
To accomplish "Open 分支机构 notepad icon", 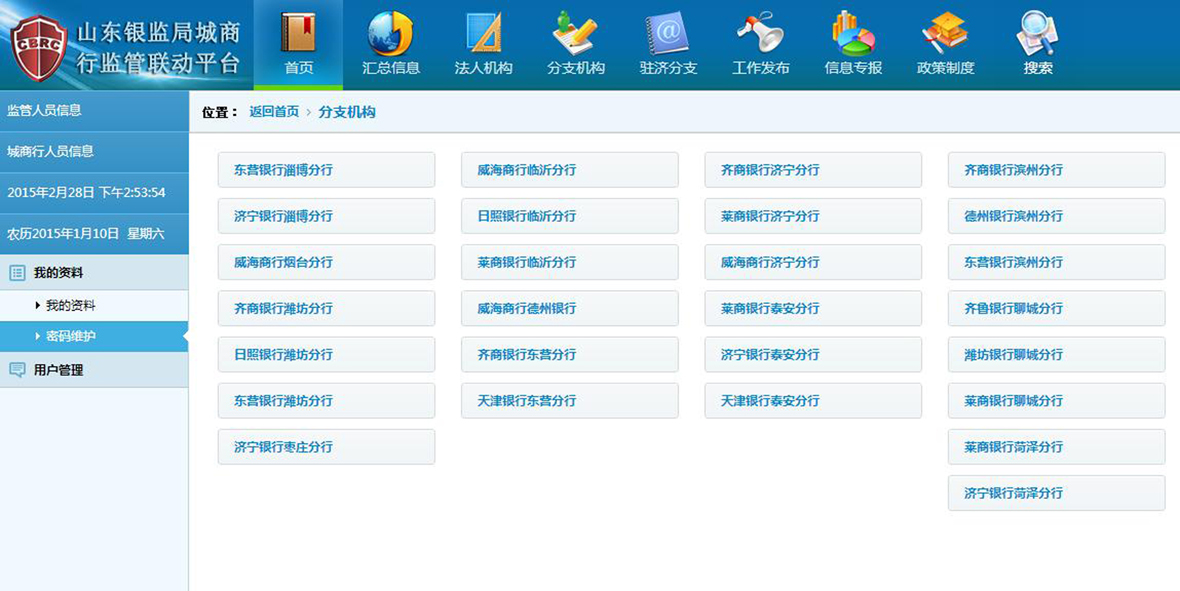I will [x=575, y=33].
